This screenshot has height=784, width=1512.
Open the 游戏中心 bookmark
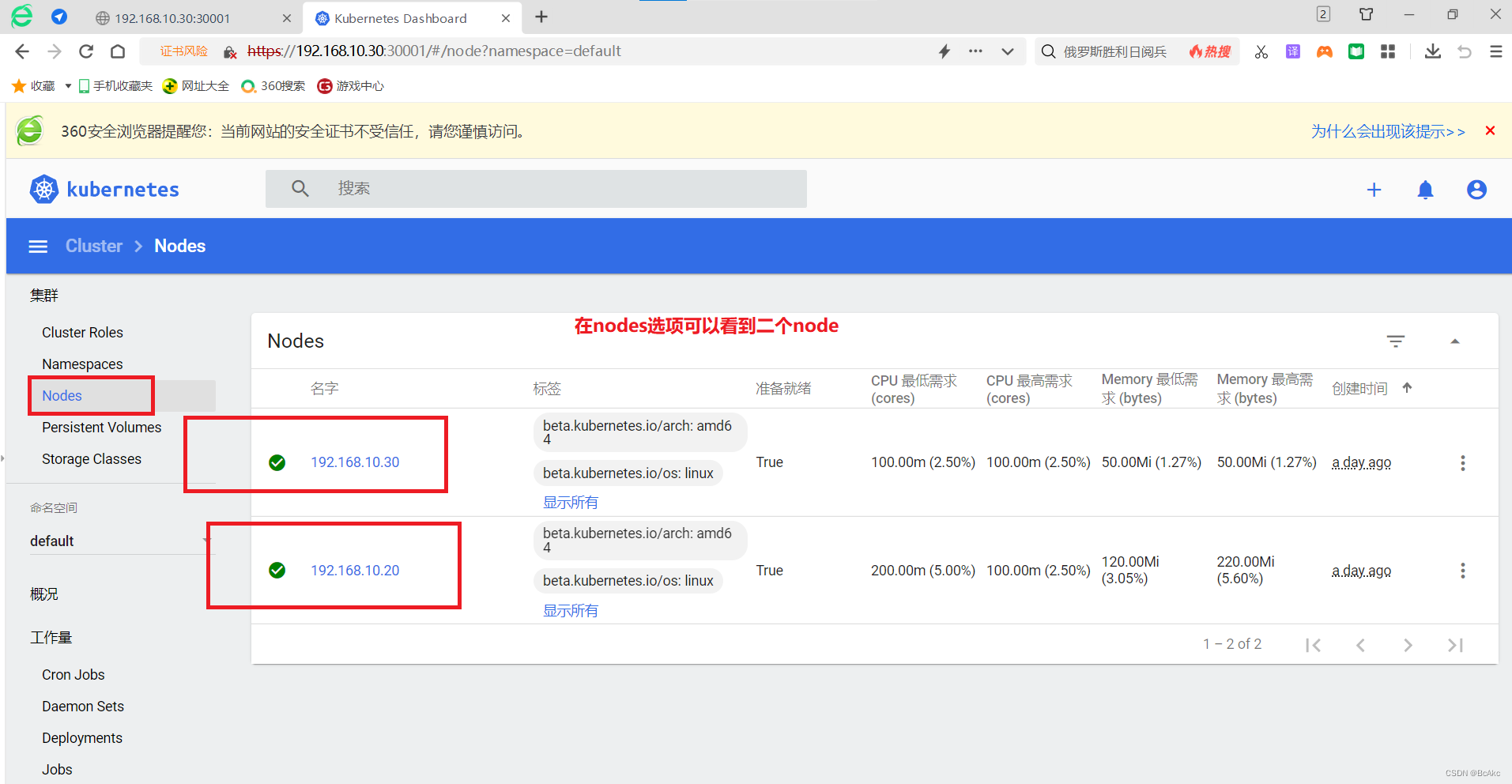(x=350, y=86)
